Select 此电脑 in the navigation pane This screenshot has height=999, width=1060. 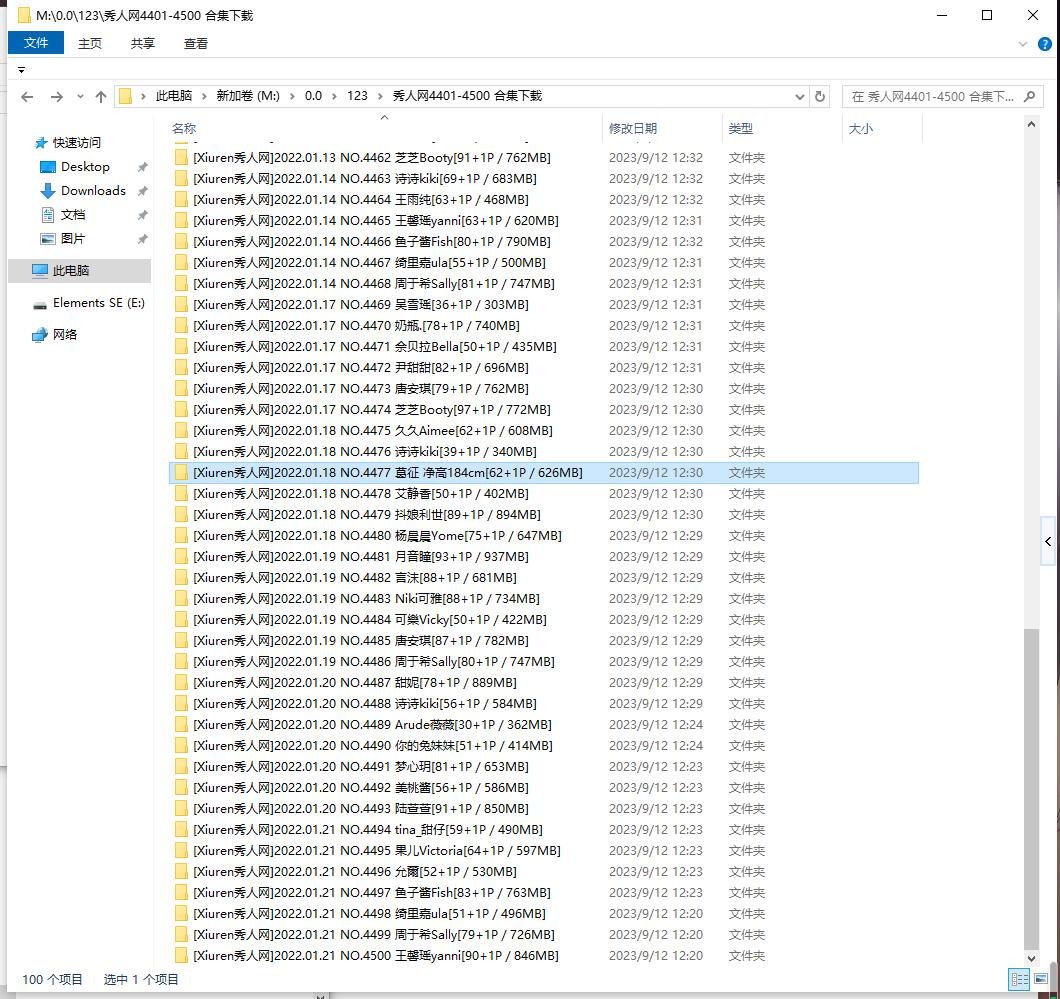pyautogui.click(x=79, y=270)
